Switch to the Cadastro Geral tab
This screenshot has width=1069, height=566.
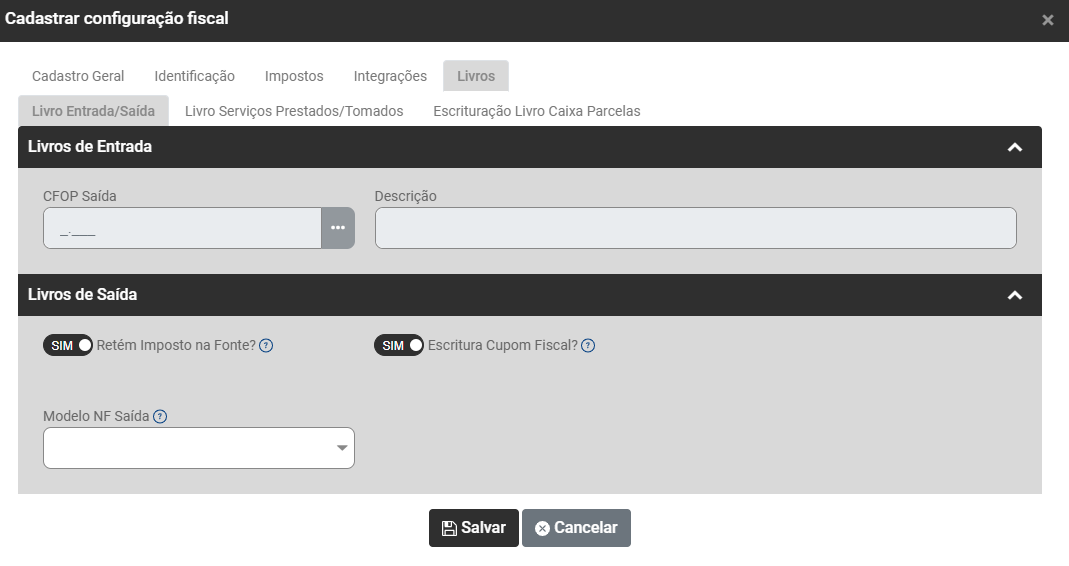78,76
